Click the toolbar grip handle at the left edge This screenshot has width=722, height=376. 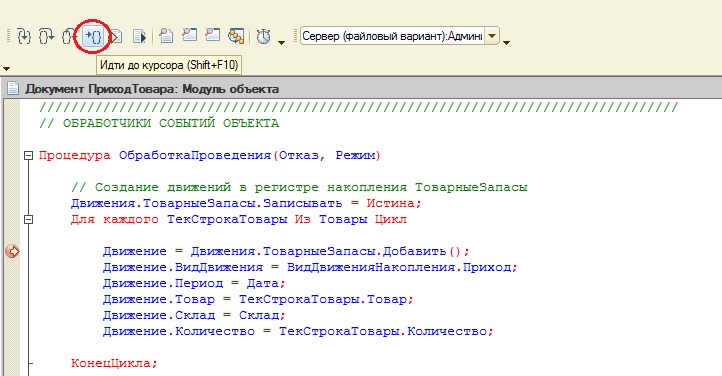(9, 36)
